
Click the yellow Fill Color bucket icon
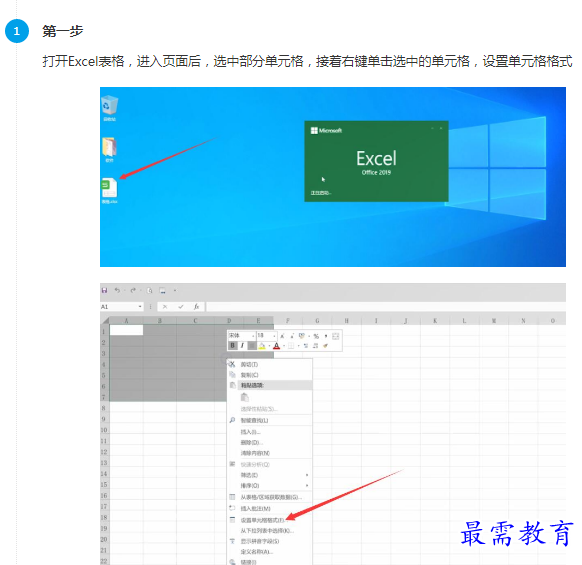pos(262,346)
